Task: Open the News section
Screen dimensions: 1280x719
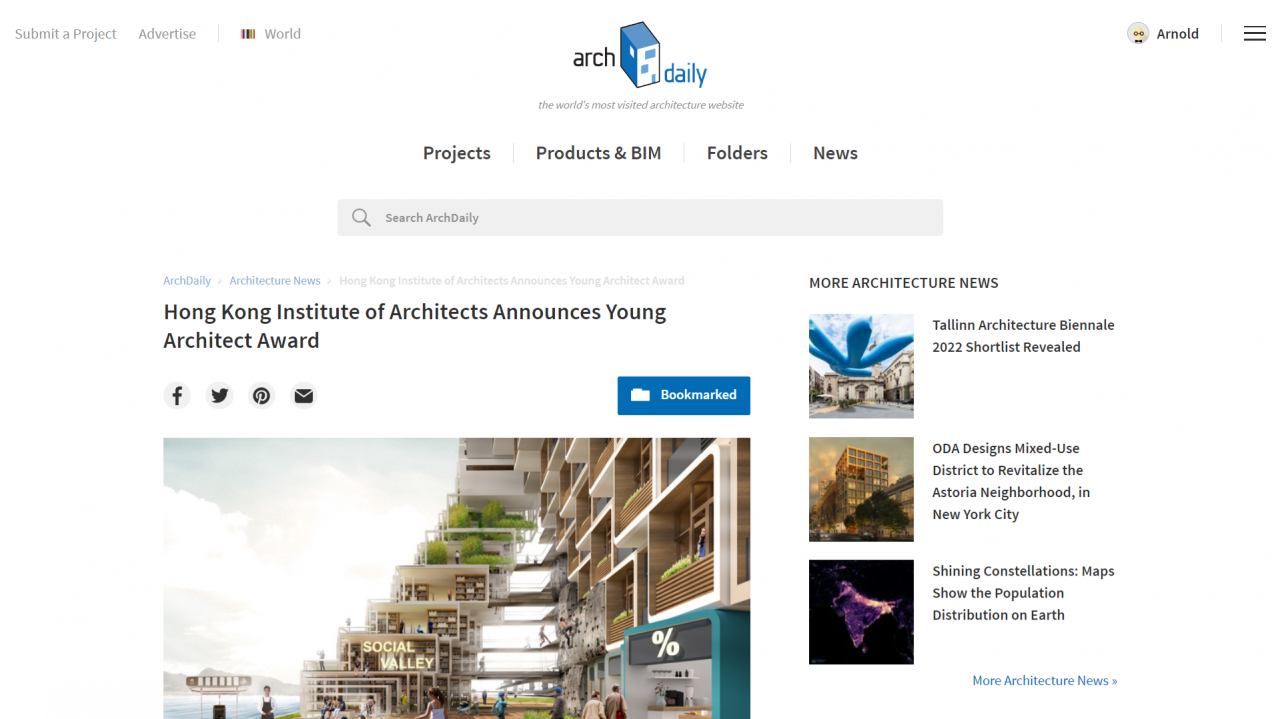Action: [835, 153]
